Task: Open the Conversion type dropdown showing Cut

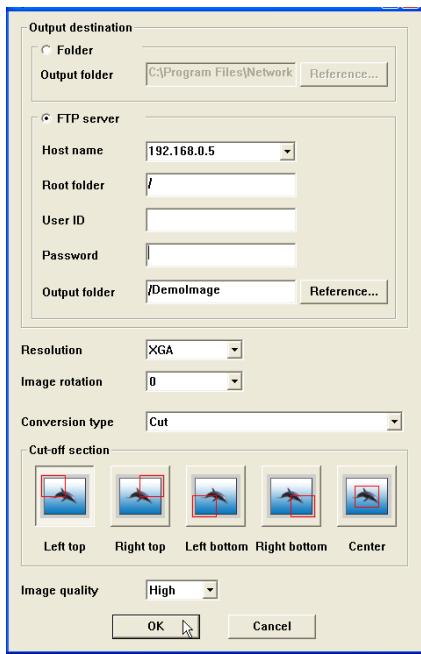Action: 394,422
